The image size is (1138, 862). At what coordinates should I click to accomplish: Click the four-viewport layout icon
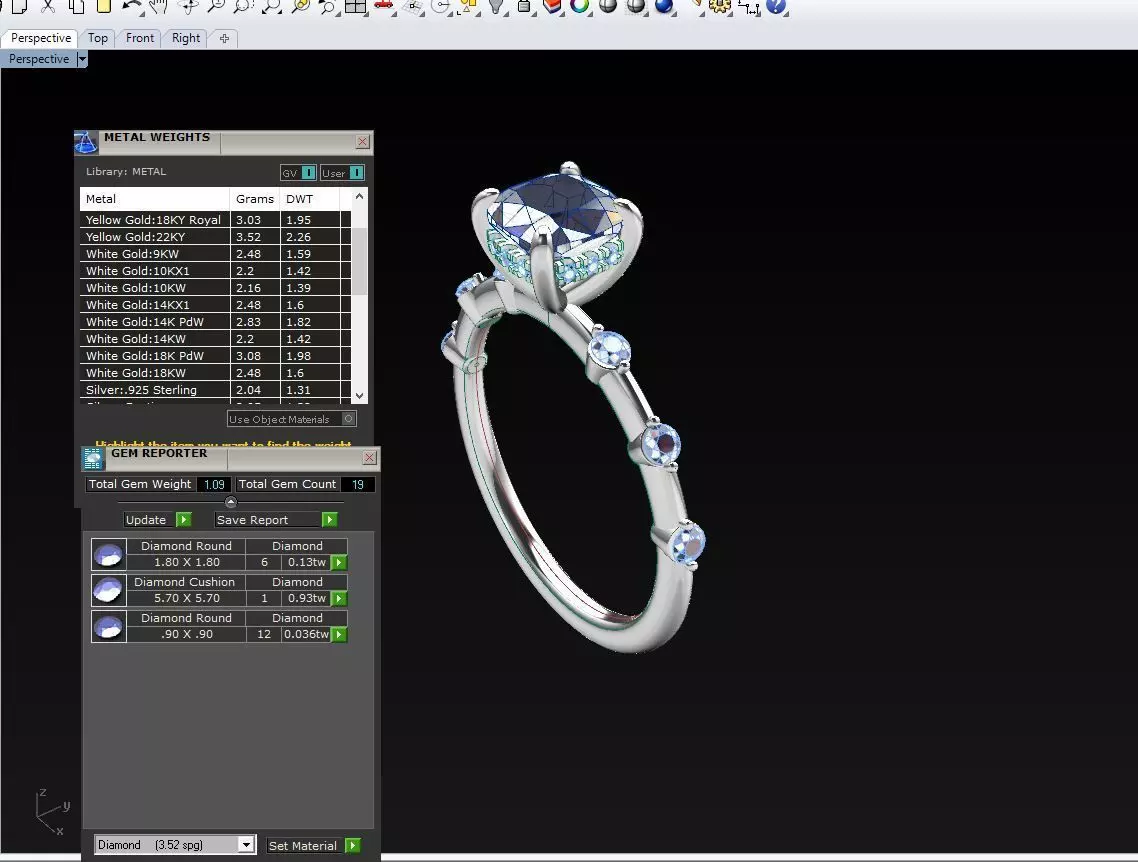coord(356,7)
